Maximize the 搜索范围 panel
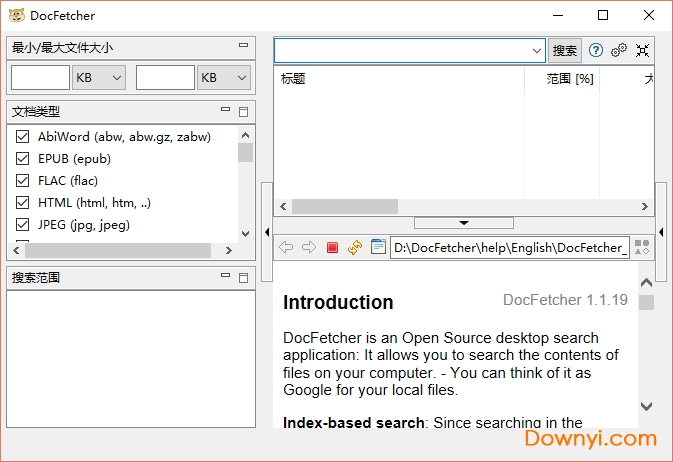The height and width of the screenshot is (462, 673). (243, 278)
